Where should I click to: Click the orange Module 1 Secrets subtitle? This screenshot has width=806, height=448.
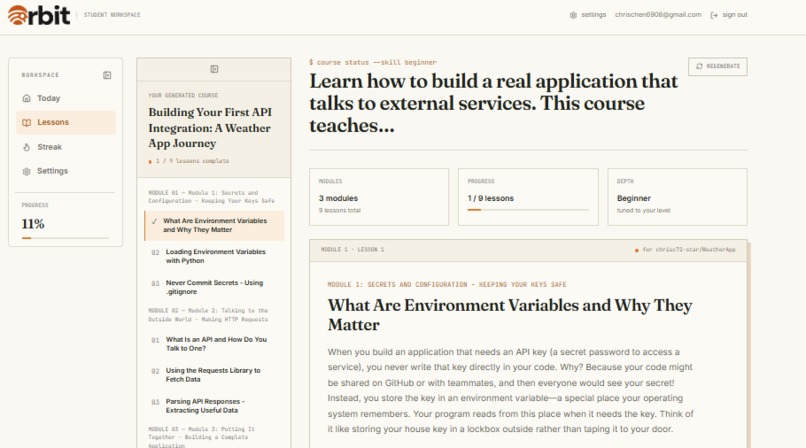pyautogui.click(x=447, y=284)
